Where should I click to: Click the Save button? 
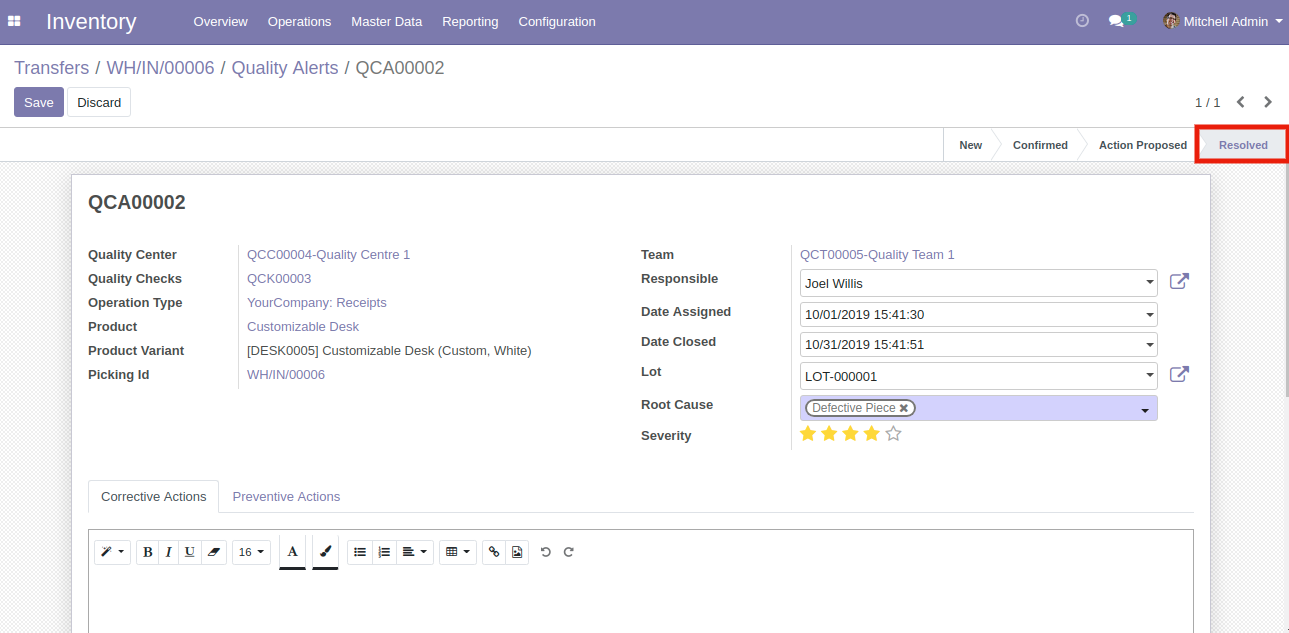(39, 102)
